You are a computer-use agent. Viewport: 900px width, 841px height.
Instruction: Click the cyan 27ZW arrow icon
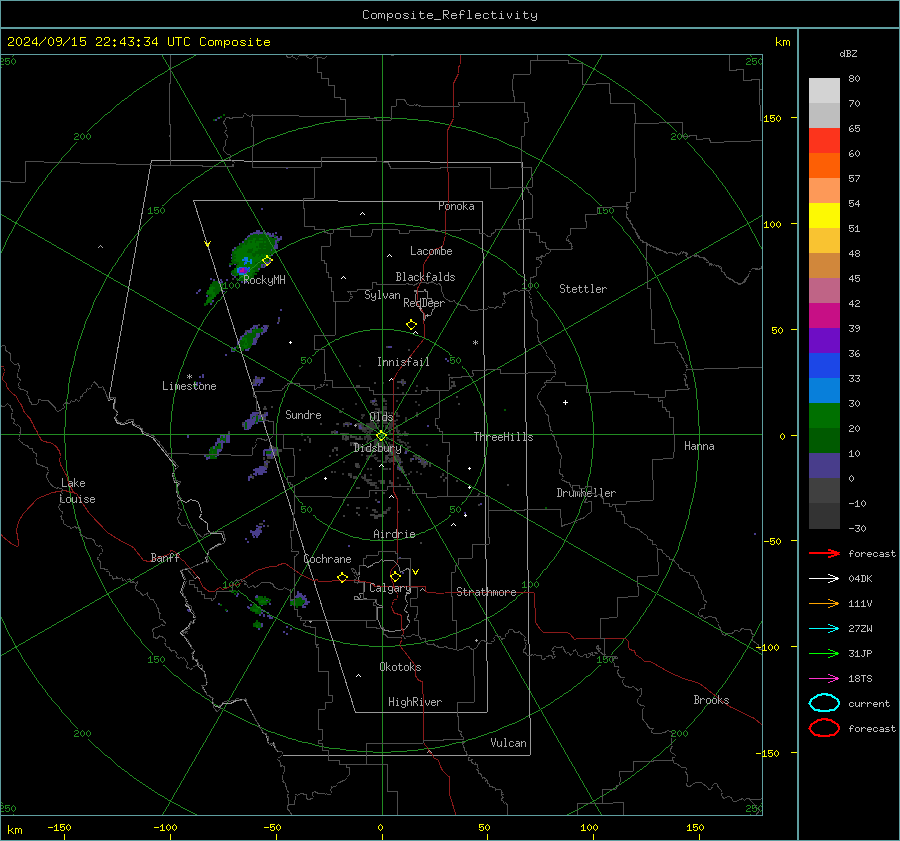point(824,629)
